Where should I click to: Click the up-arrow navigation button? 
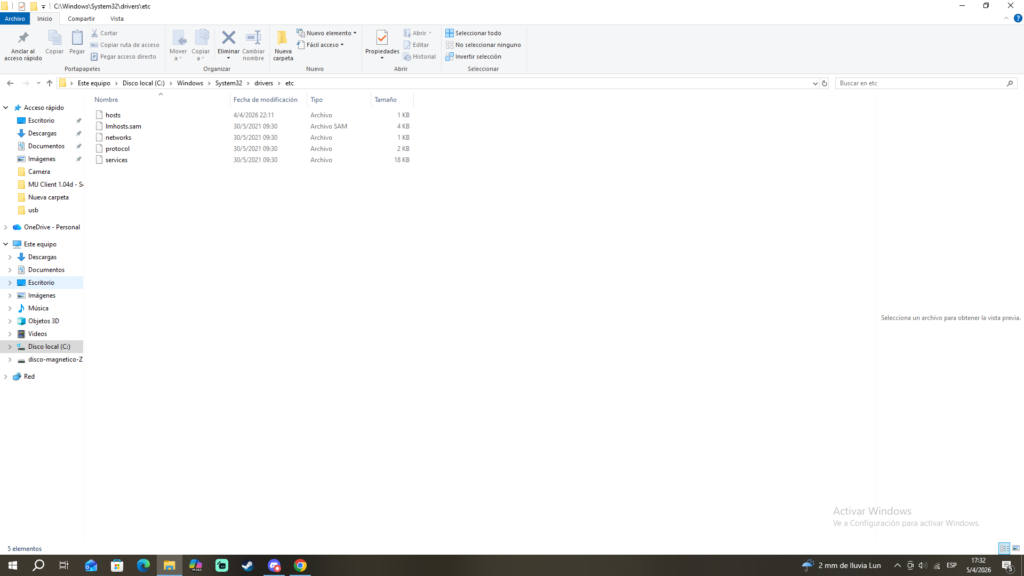click(50, 83)
